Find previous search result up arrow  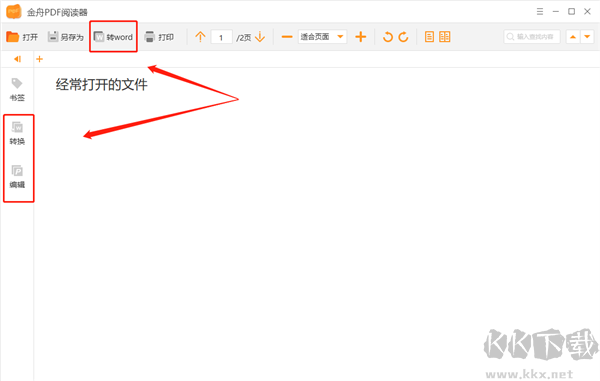pyautogui.click(x=573, y=37)
